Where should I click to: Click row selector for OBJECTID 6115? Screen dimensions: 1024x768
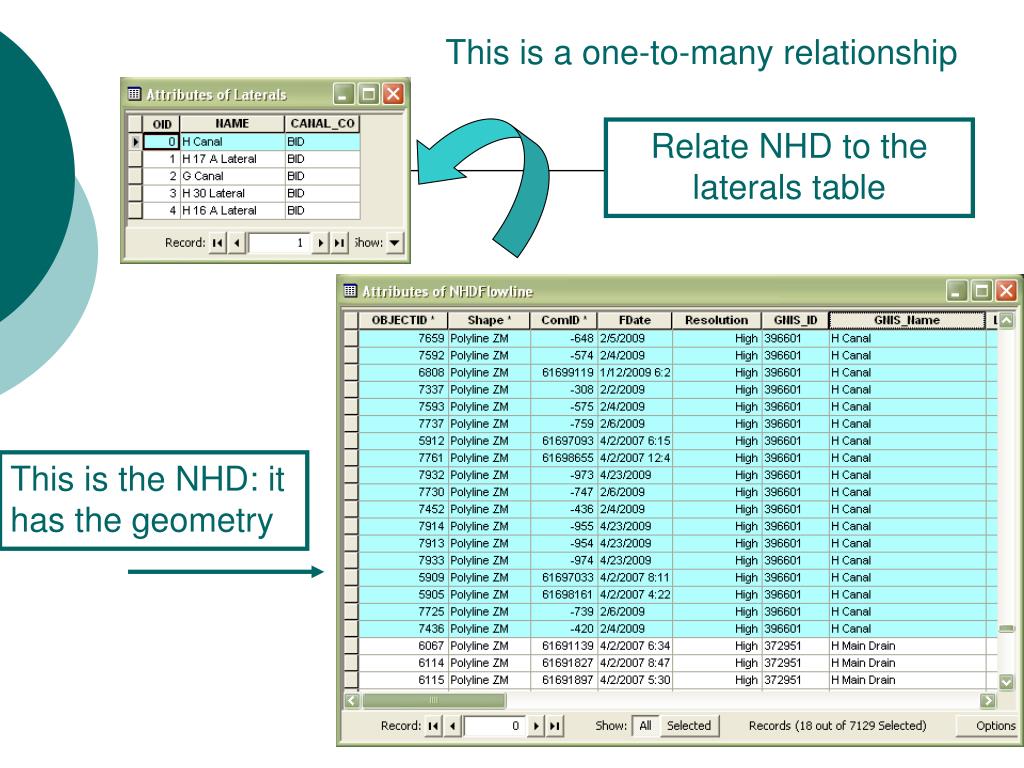351,680
